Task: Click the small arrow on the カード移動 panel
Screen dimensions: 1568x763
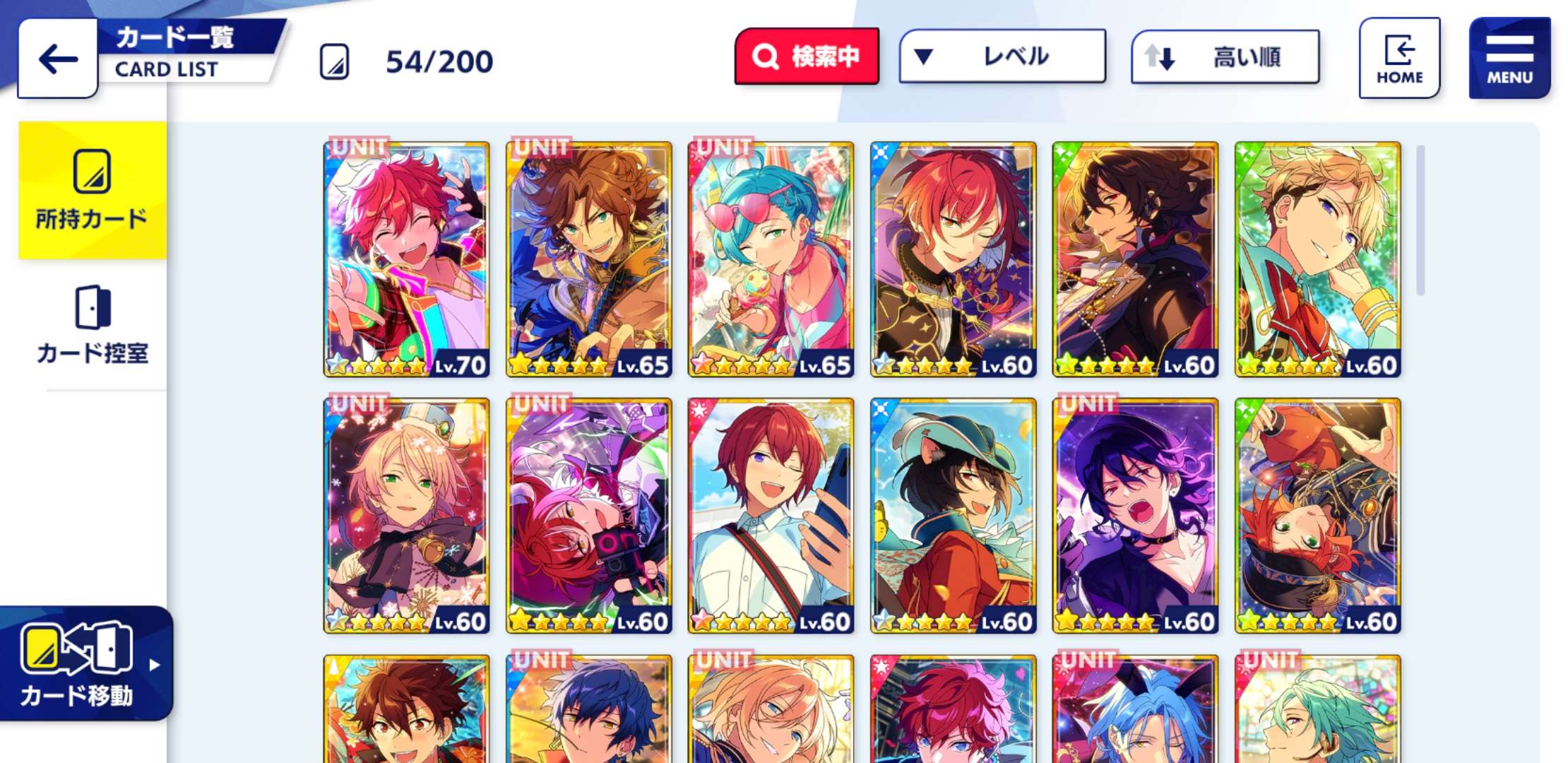Action: pos(155,665)
